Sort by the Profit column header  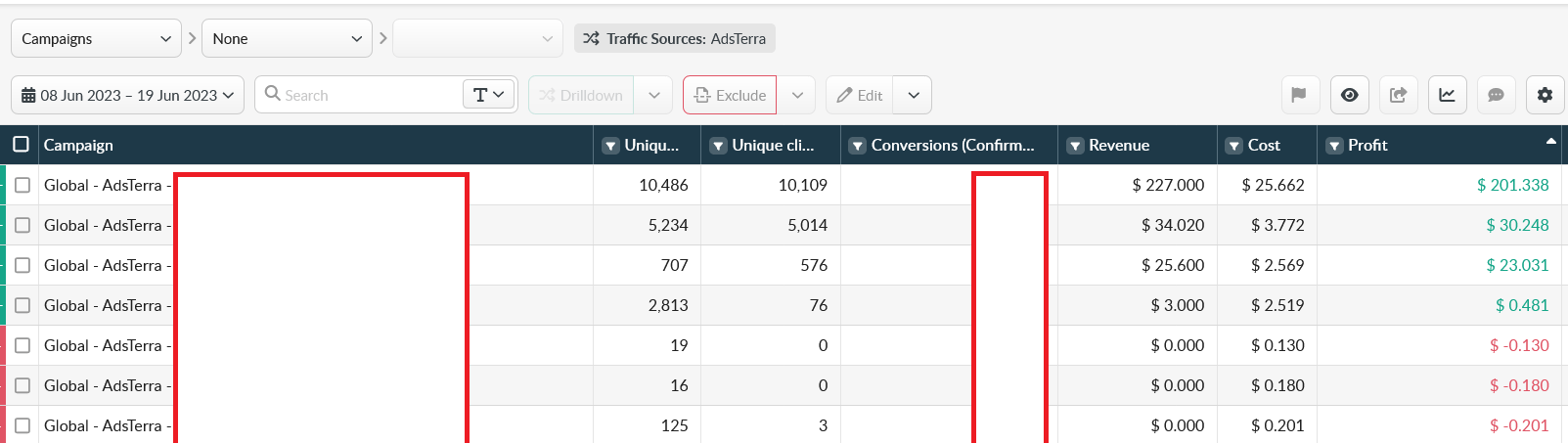point(1367,145)
